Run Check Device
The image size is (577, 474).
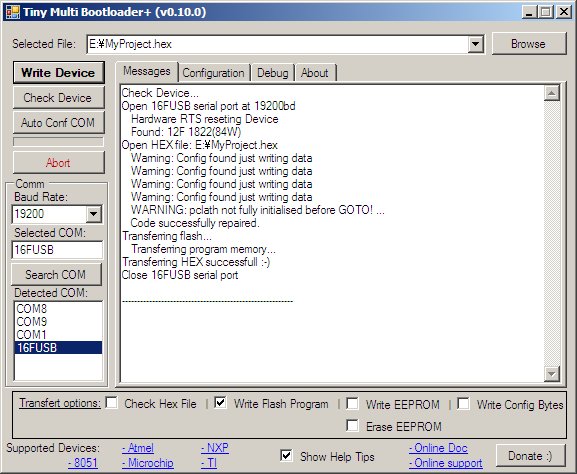click(59, 98)
